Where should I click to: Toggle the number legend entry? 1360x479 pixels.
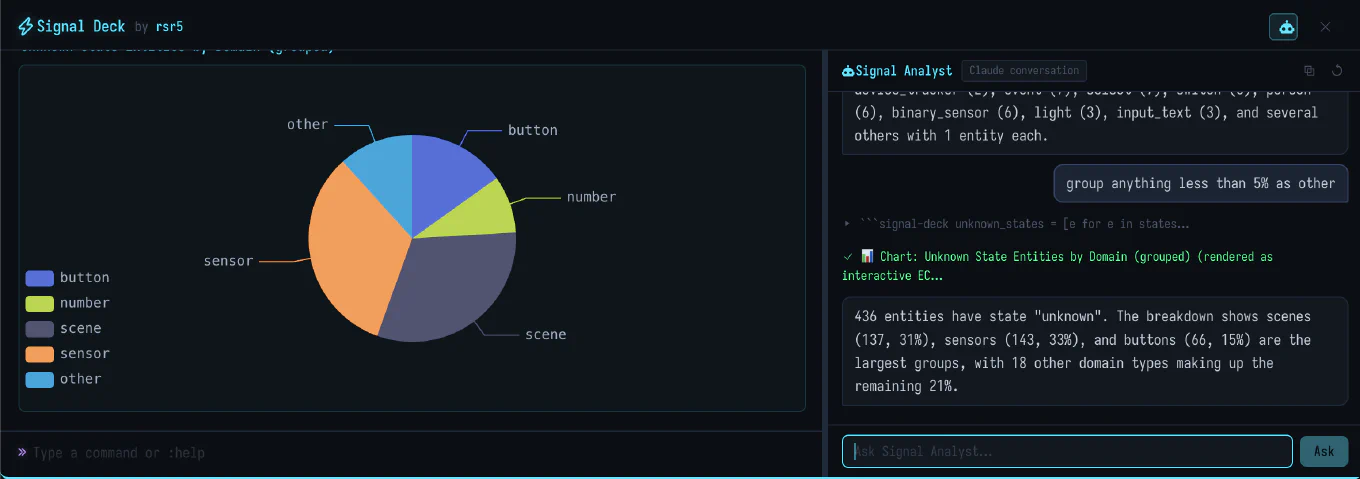click(68, 303)
